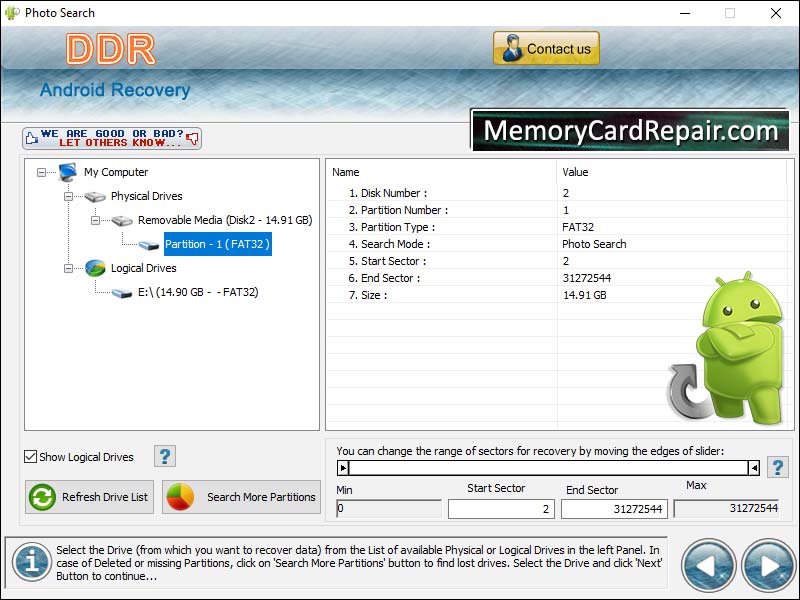Select the '7. Size :' row
Viewport: 800px width, 600px height.
point(558,295)
